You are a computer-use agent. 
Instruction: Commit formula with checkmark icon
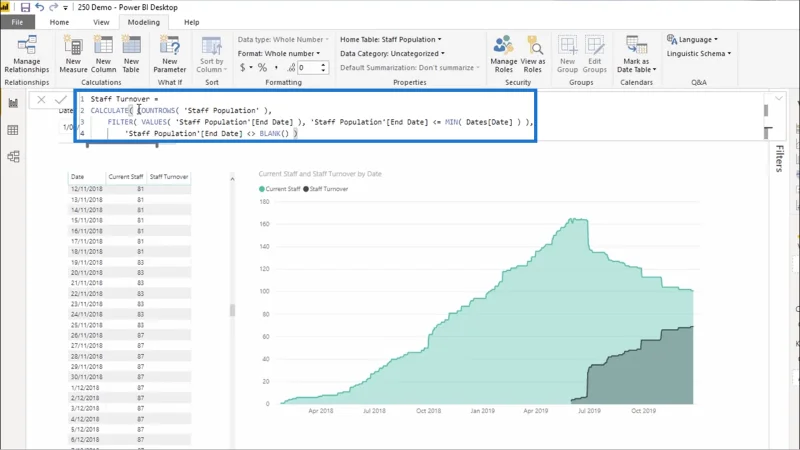(61, 99)
